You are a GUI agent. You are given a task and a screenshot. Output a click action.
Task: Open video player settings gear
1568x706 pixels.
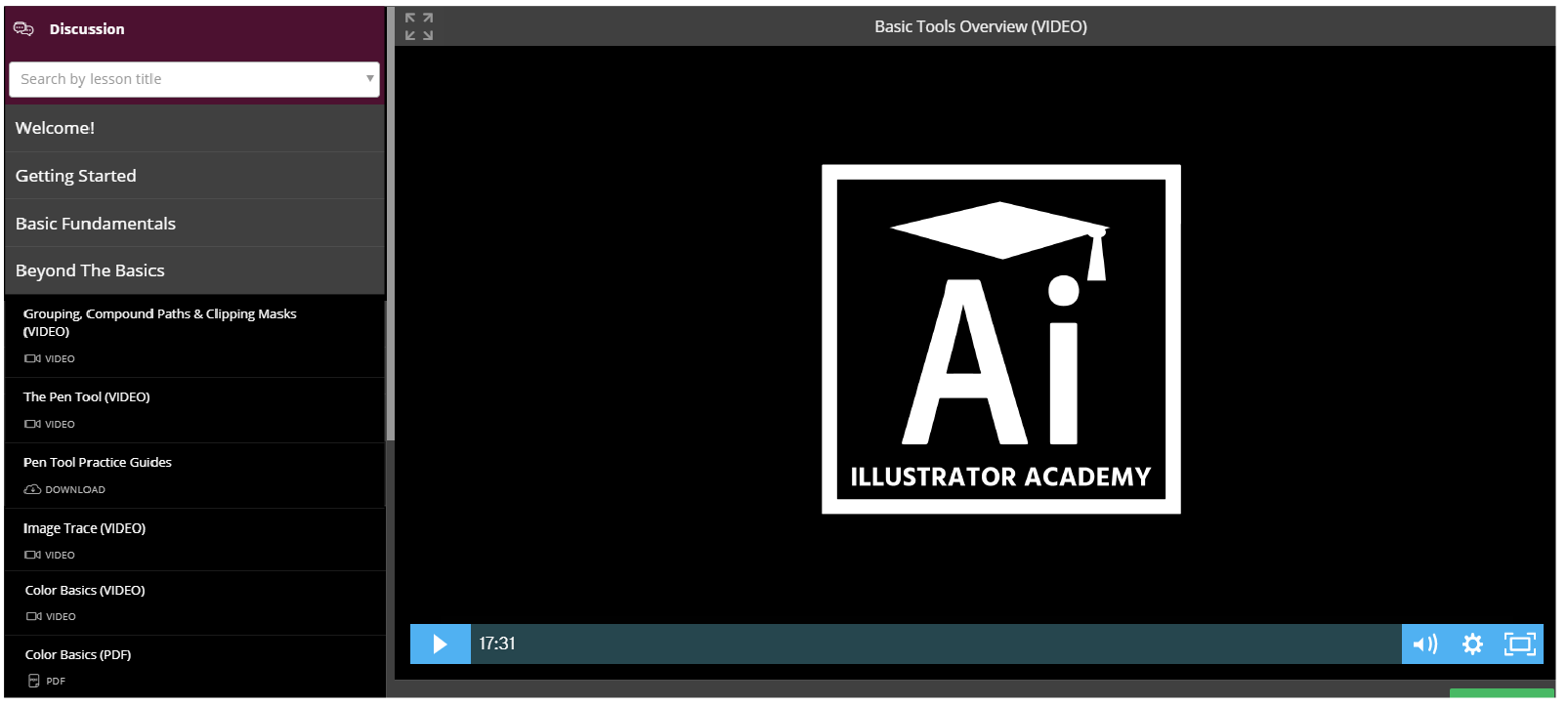(x=1472, y=644)
